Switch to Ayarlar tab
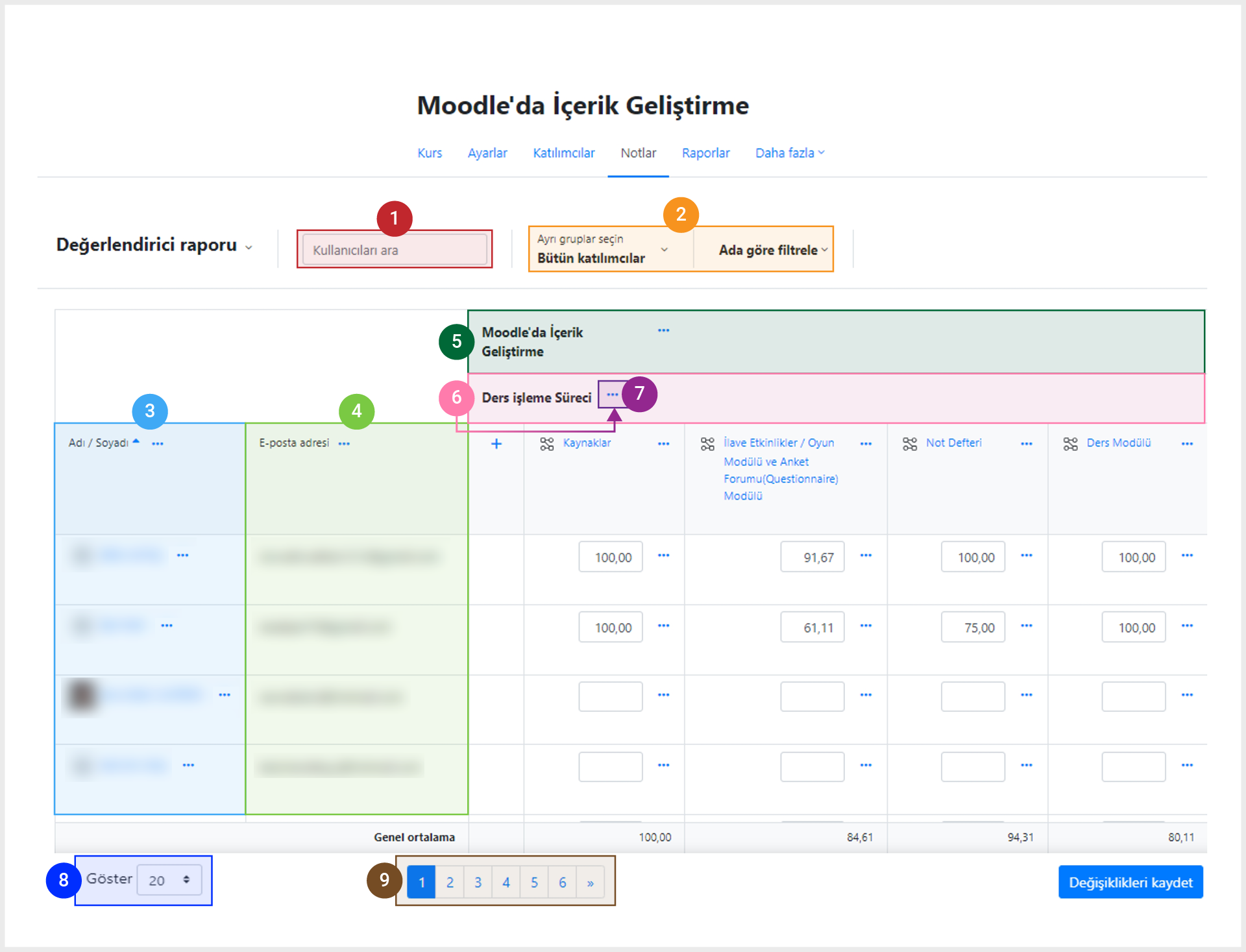This screenshot has height=952, width=1246. coord(487,153)
